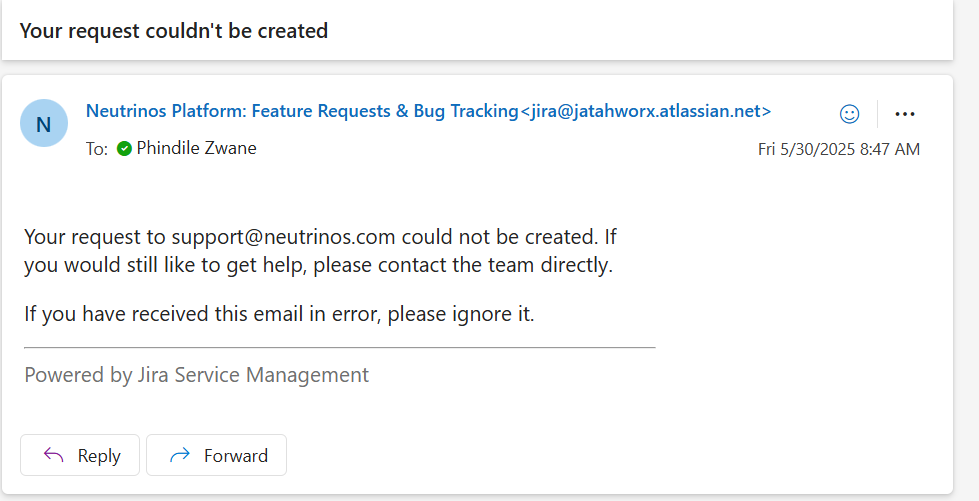Open the Neutrinos Platform sender name link
This screenshot has width=979, height=501.
point(302,111)
